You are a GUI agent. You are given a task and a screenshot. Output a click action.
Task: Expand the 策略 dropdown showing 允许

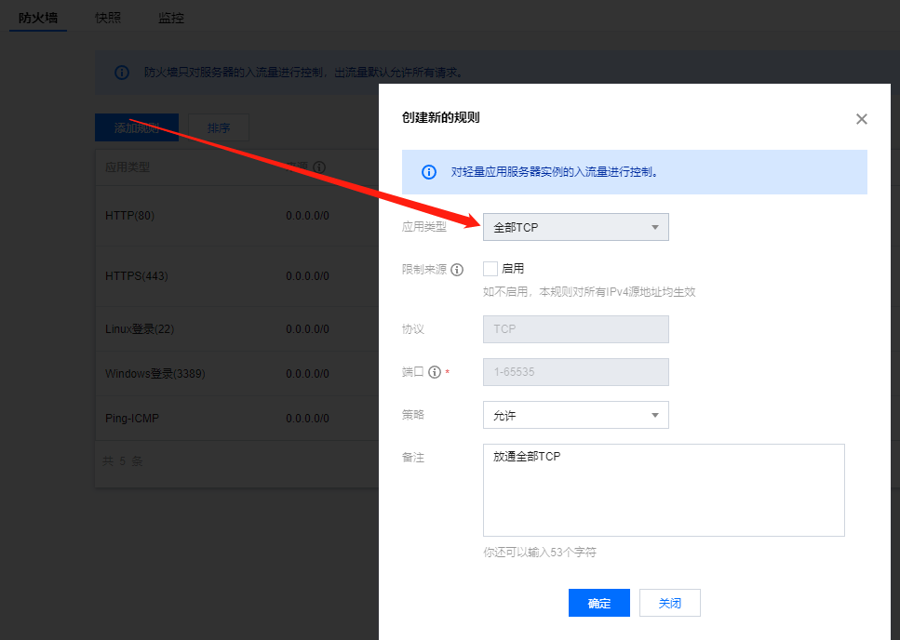(575, 415)
